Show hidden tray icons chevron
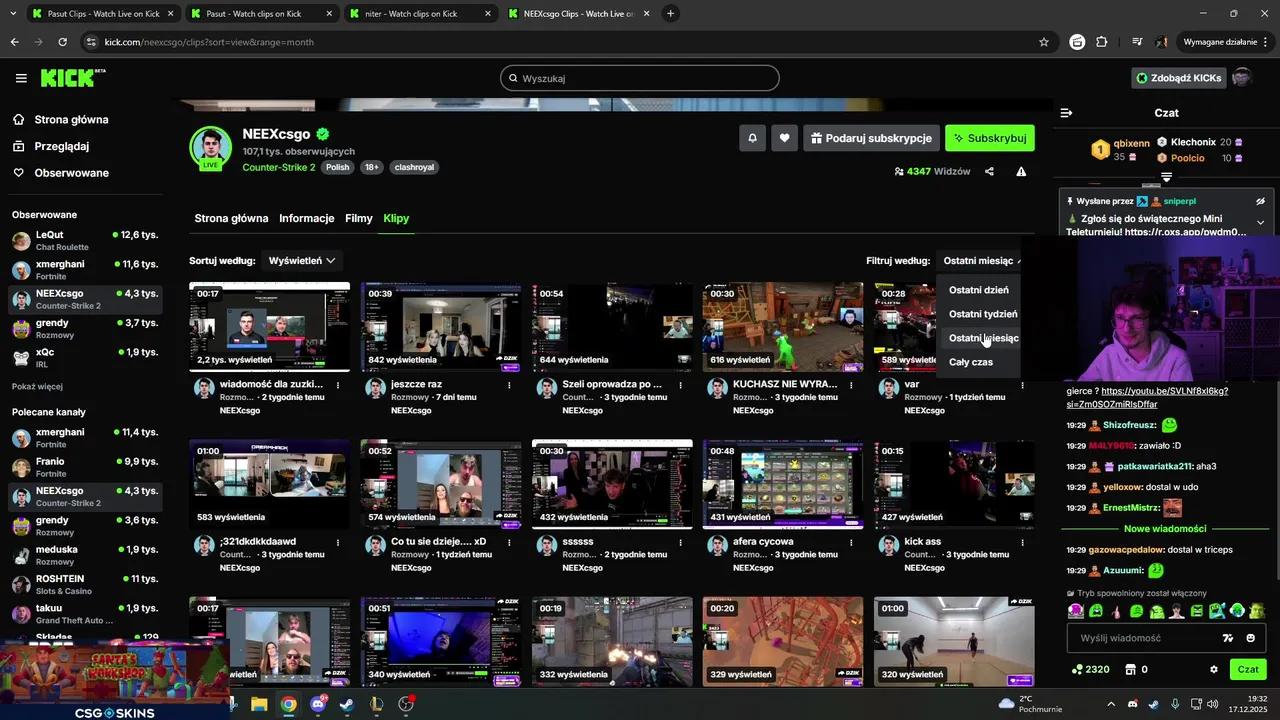 (x=1113, y=704)
